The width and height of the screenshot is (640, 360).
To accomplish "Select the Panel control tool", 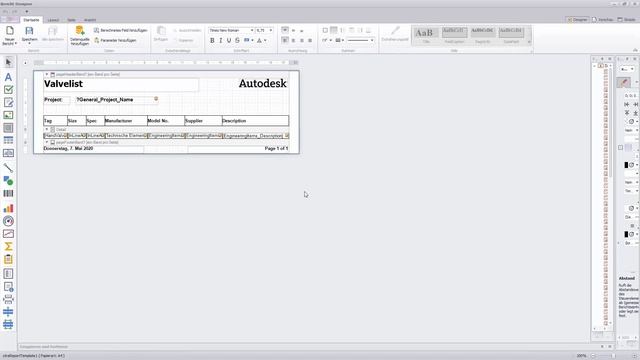I will pyautogui.click(x=8, y=128).
